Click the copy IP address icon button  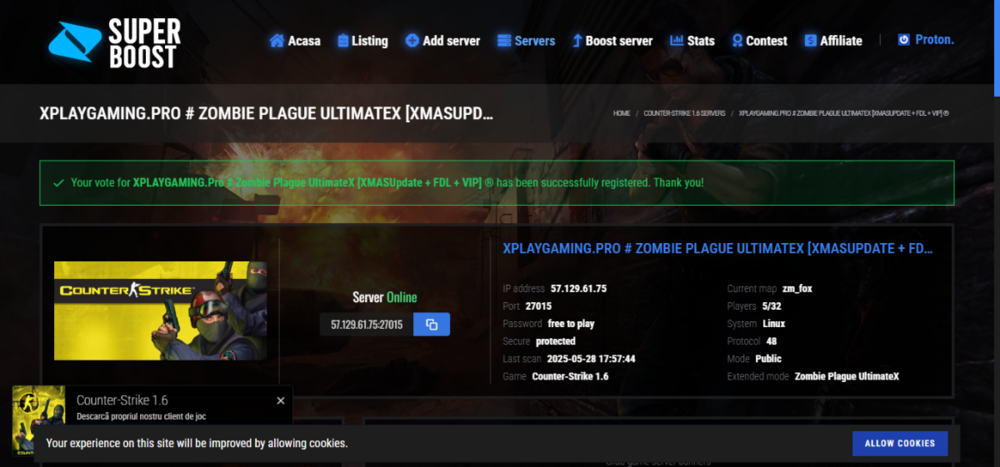(x=431, y=325)
